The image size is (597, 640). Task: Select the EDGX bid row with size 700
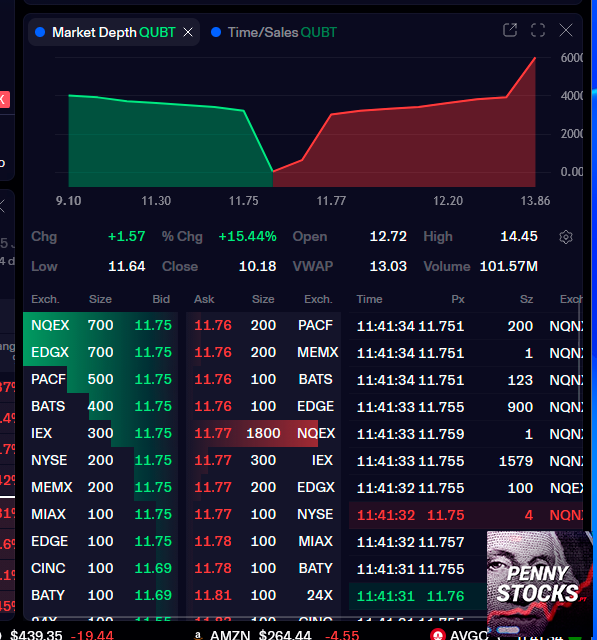click(x=101, y=352)
